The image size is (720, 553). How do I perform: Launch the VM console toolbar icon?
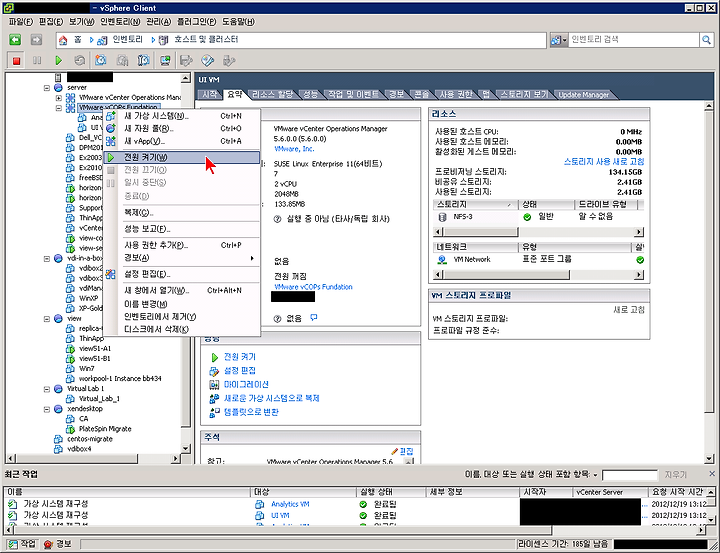point(165,60)
